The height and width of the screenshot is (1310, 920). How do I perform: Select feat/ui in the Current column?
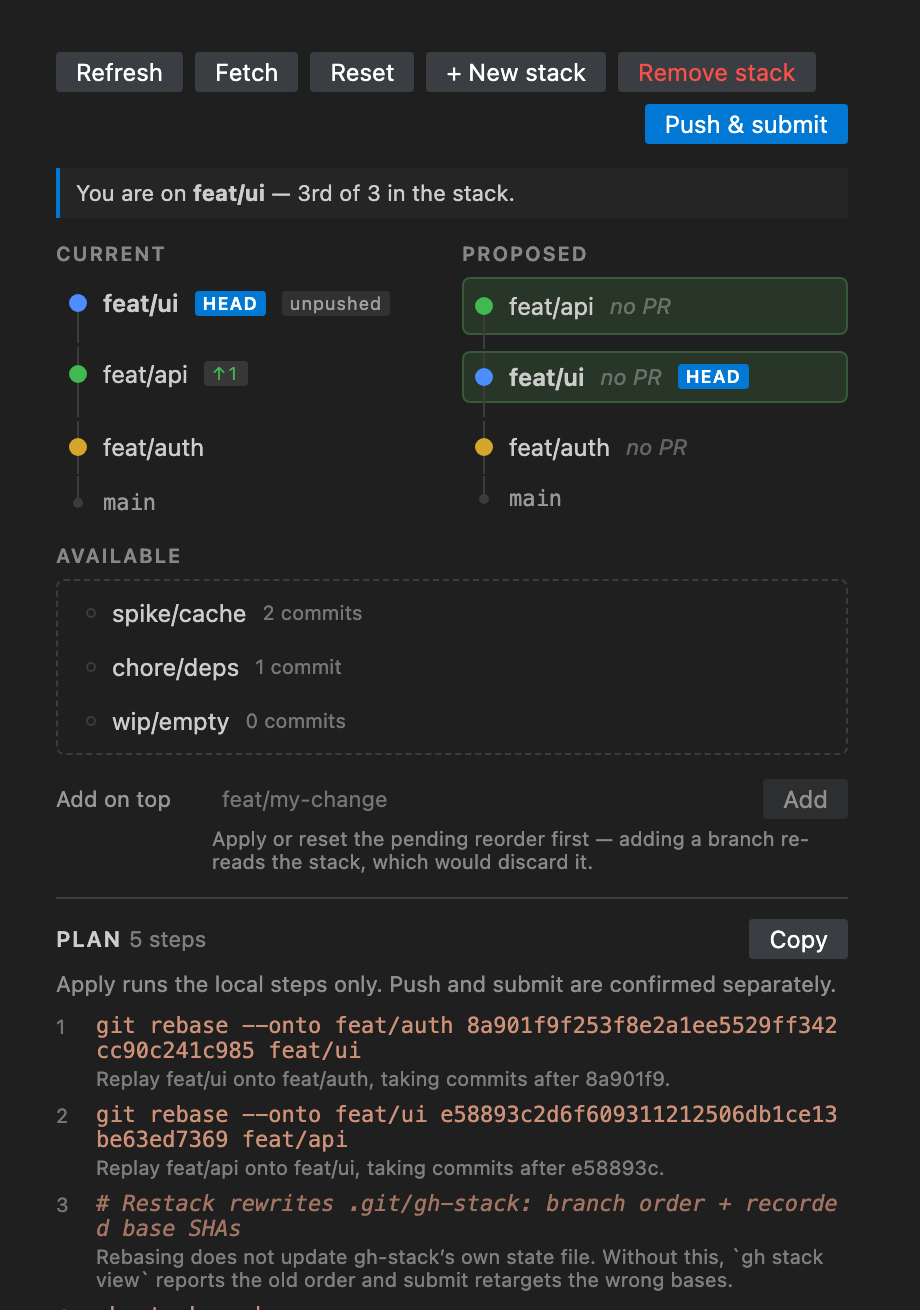[x=140, y=304]
